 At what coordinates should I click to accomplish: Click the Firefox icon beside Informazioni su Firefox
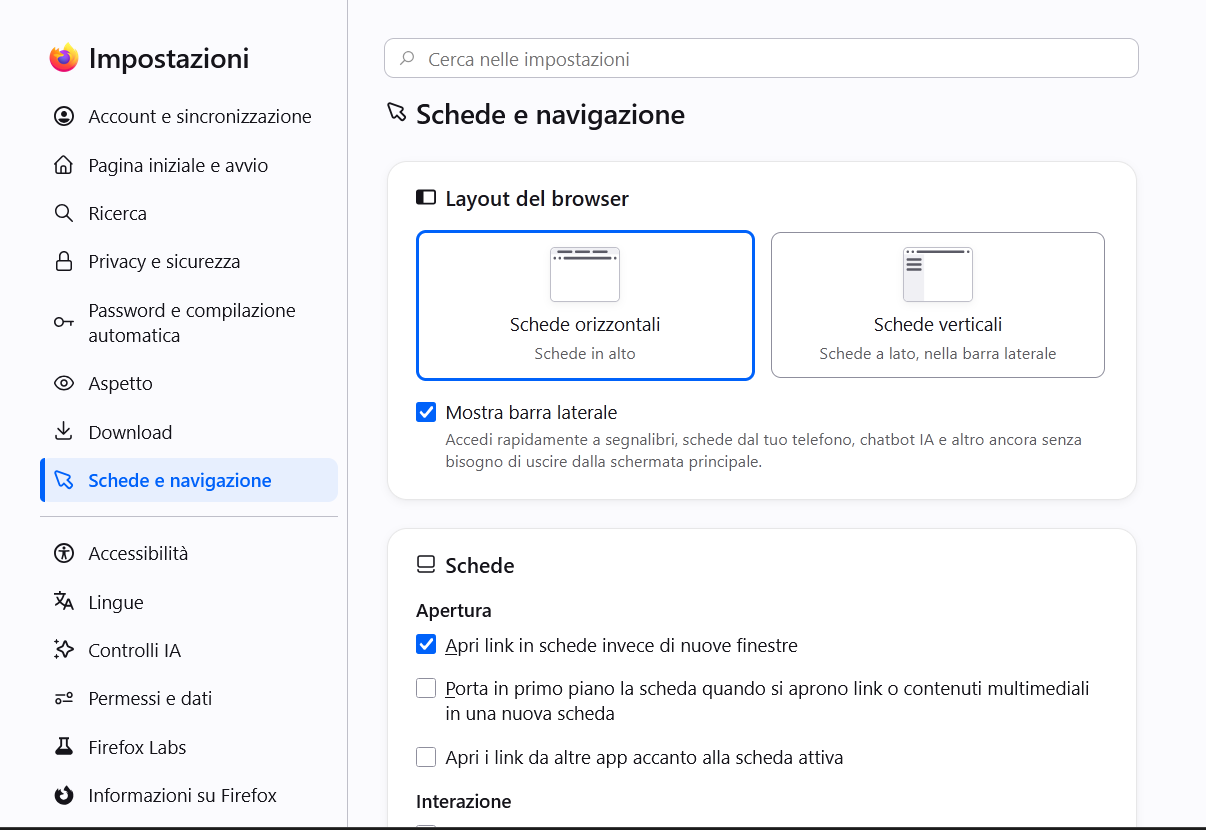(x=64, y=796)
